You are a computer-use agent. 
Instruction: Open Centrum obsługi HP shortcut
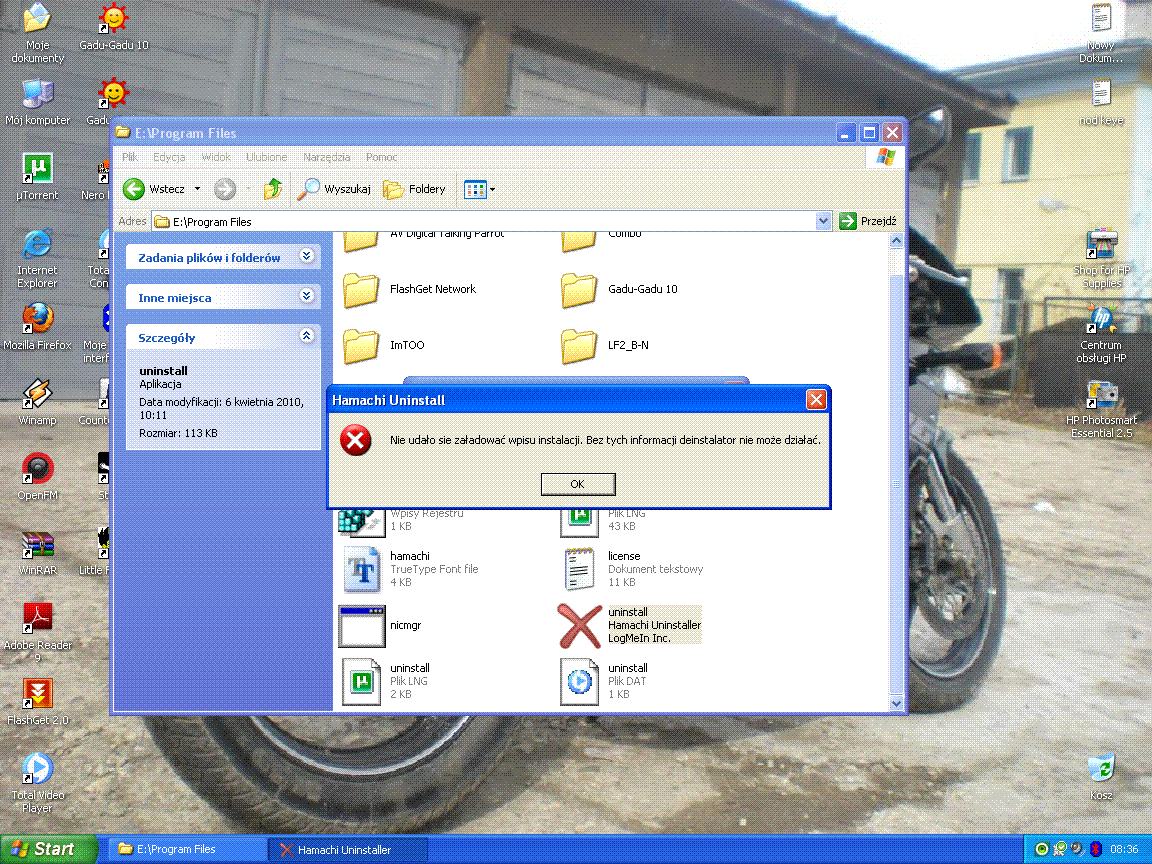tap(1101, 333)
